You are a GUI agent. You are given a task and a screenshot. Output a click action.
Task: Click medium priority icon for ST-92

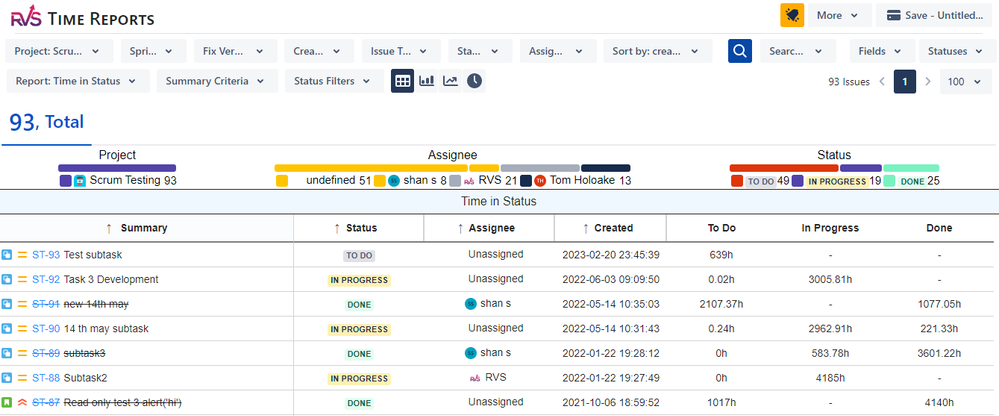click(x=22, y=280)
